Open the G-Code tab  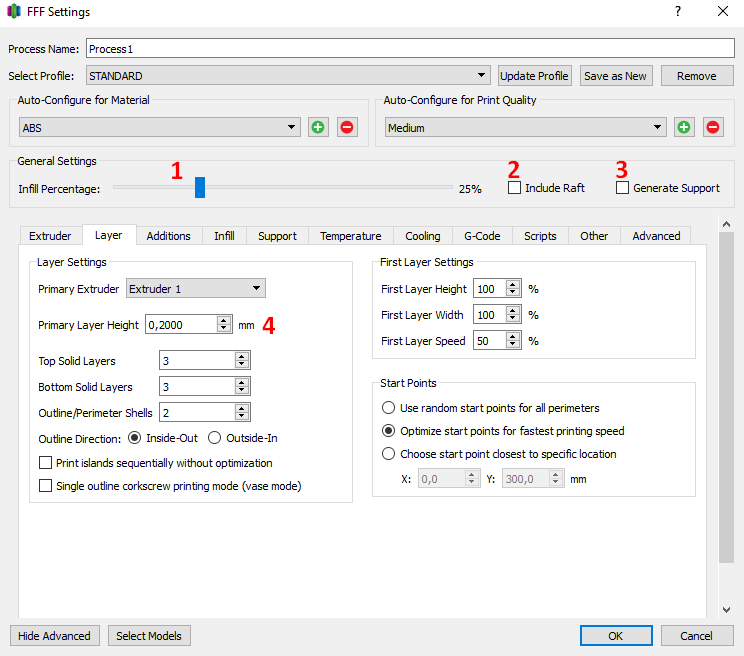482,236
